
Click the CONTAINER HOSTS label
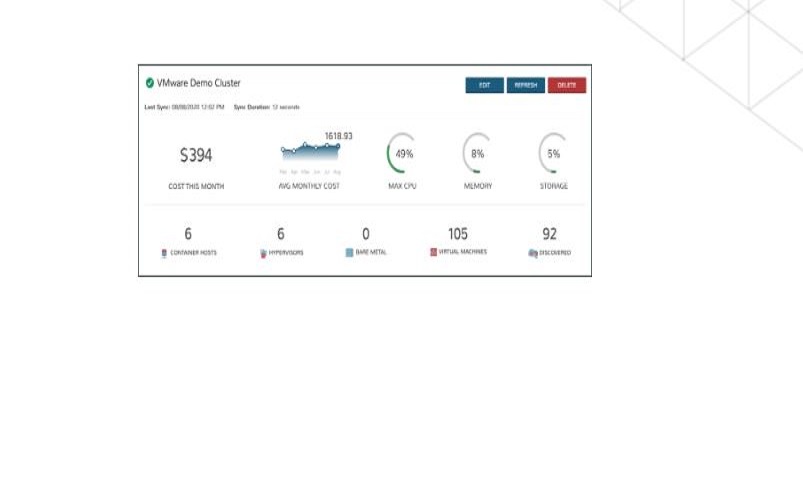point(194,253)
